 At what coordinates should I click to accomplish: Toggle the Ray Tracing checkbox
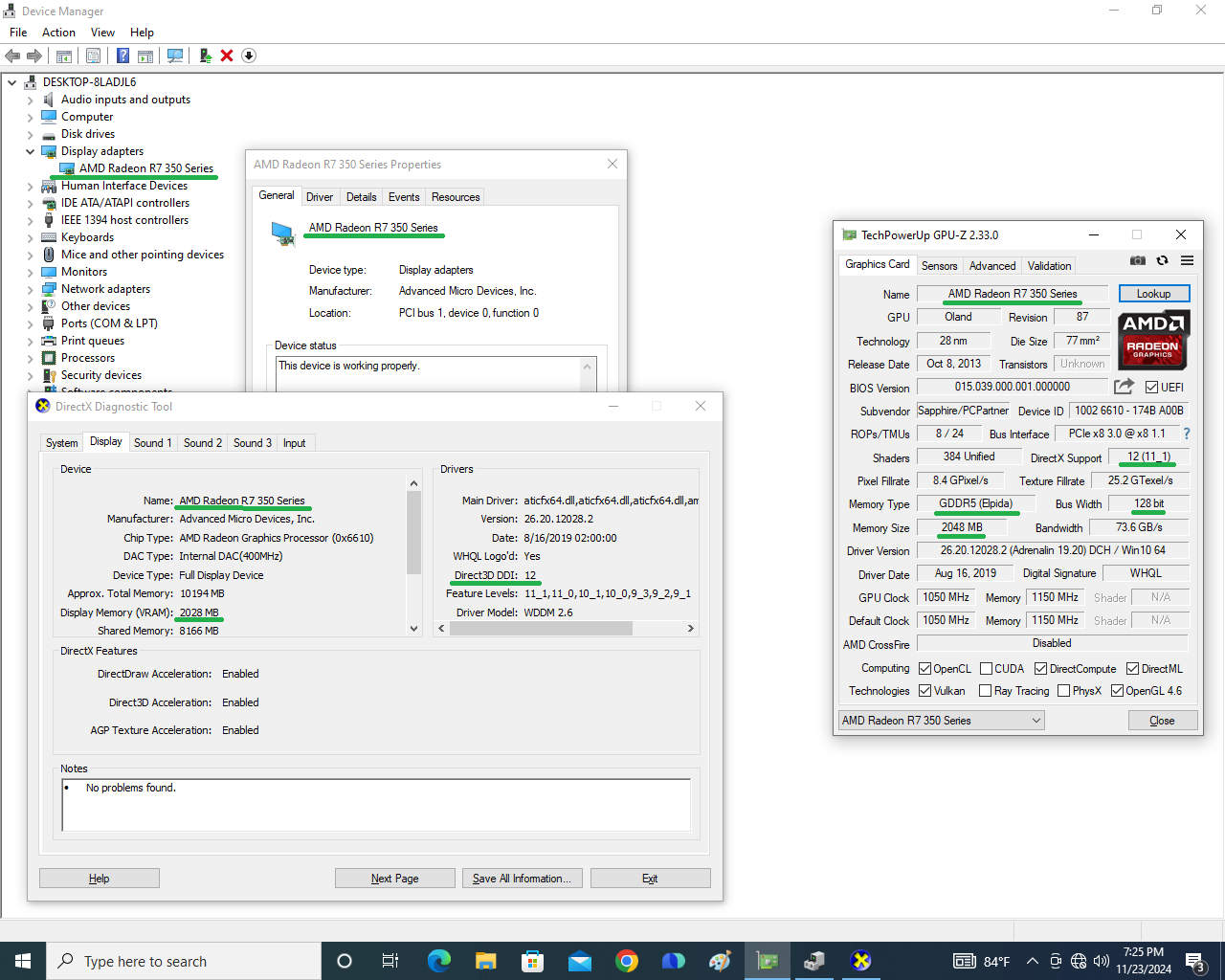[986, 691]
